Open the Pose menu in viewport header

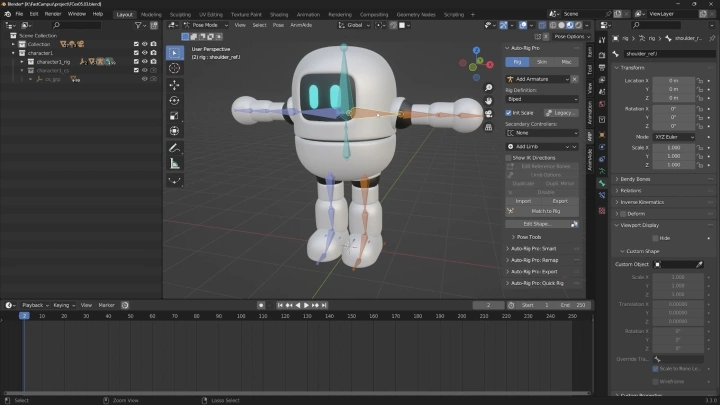coord(278,25)
